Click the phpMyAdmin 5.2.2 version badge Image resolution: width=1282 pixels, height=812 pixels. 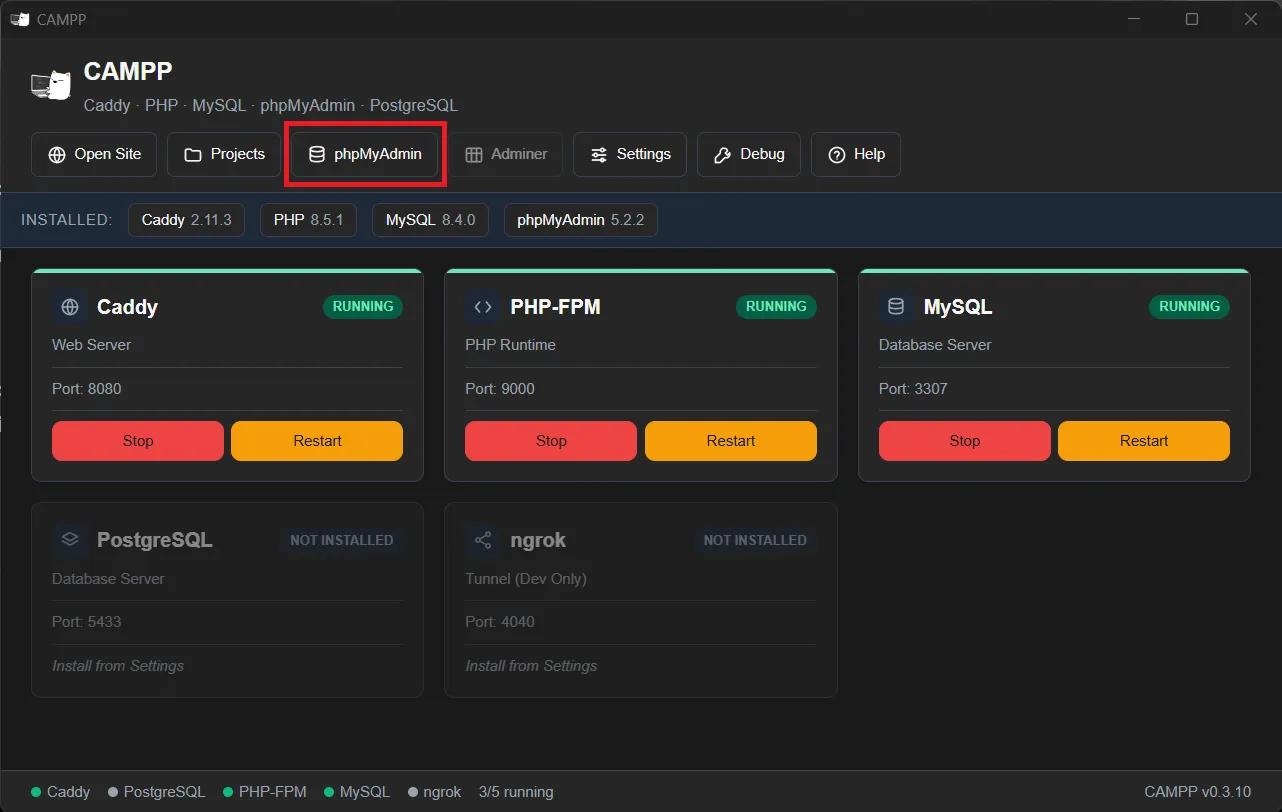tap(581, 220)
